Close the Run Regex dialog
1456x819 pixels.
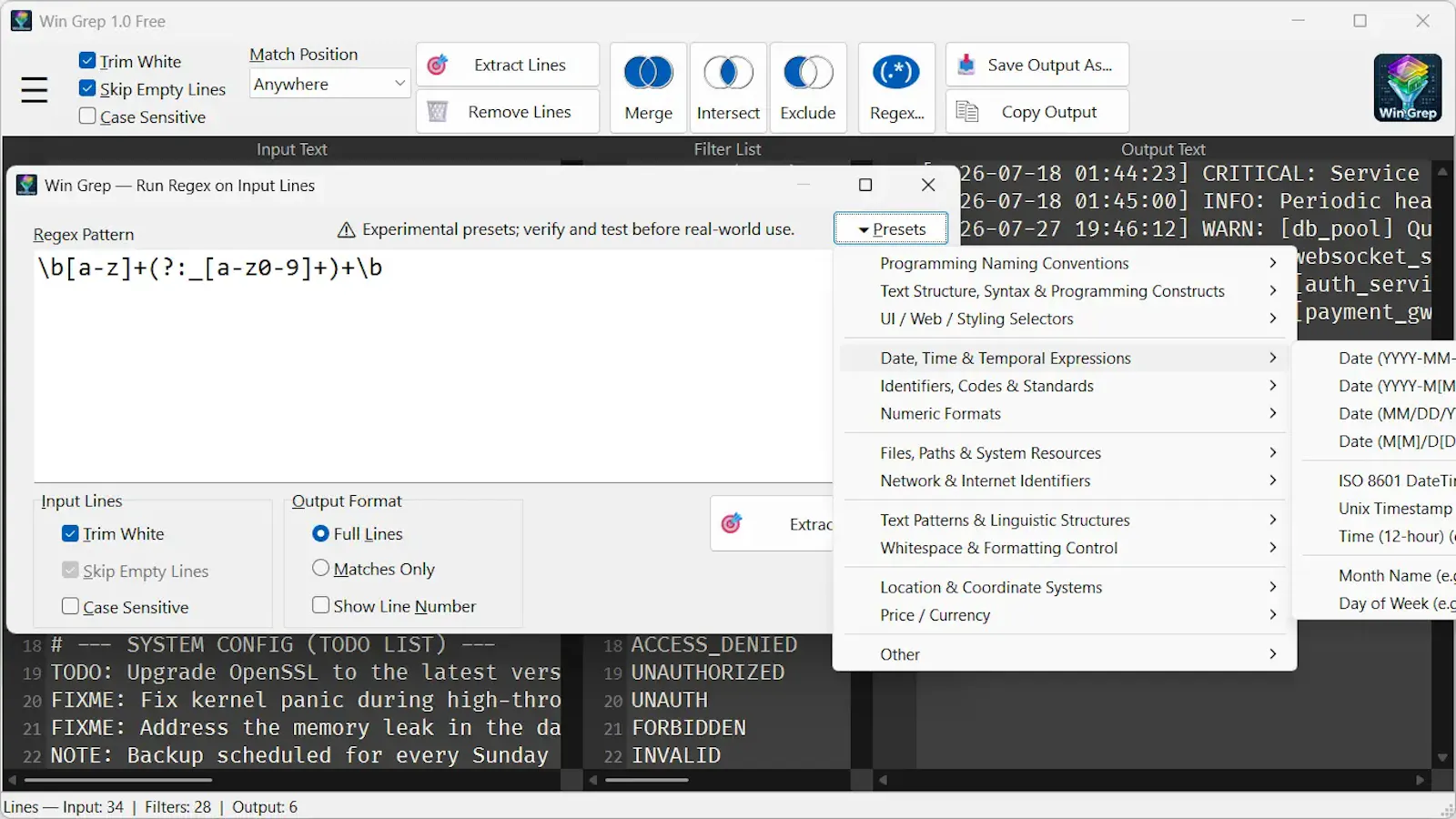928,185
